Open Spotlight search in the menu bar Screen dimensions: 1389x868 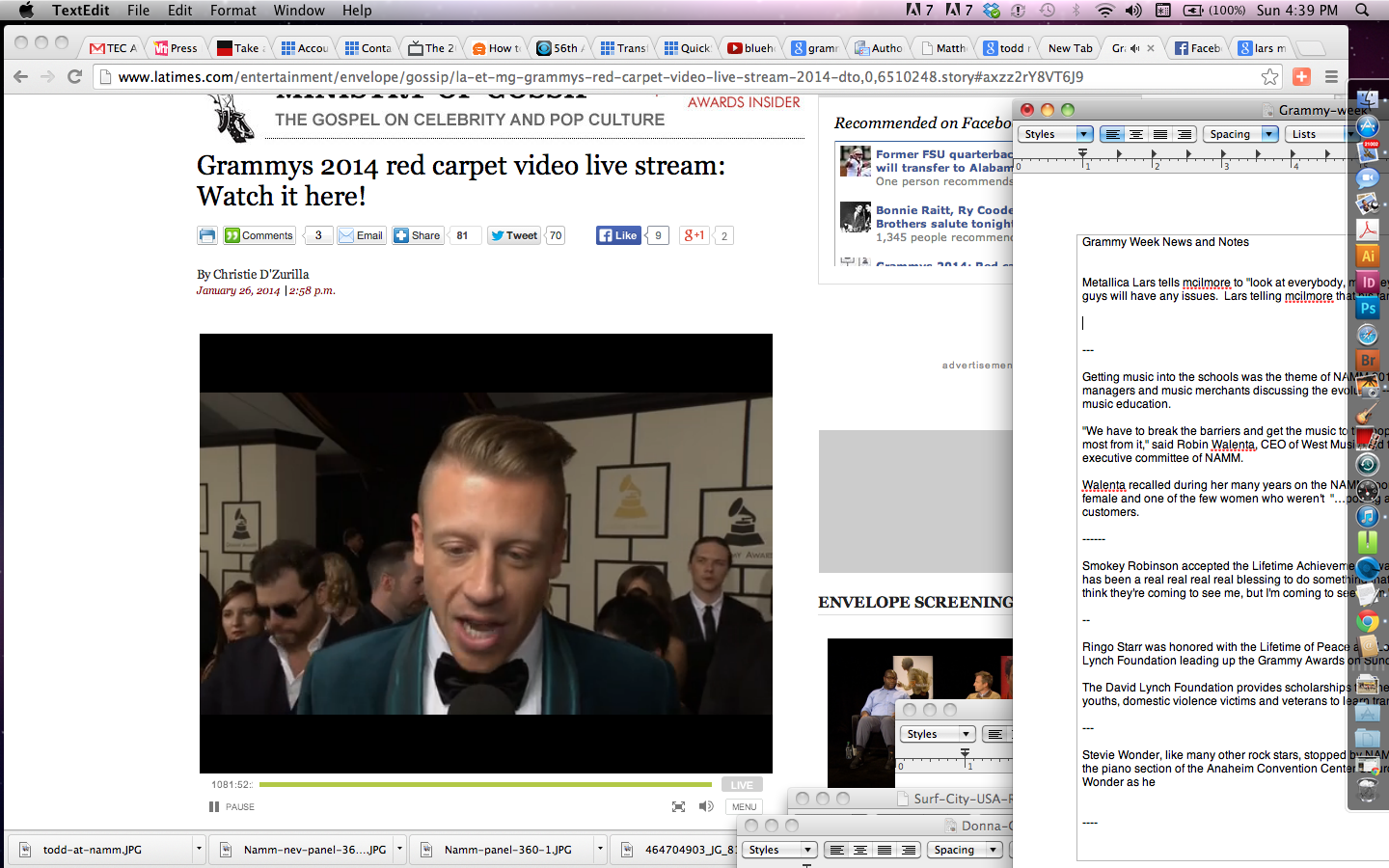(1362, 11)
